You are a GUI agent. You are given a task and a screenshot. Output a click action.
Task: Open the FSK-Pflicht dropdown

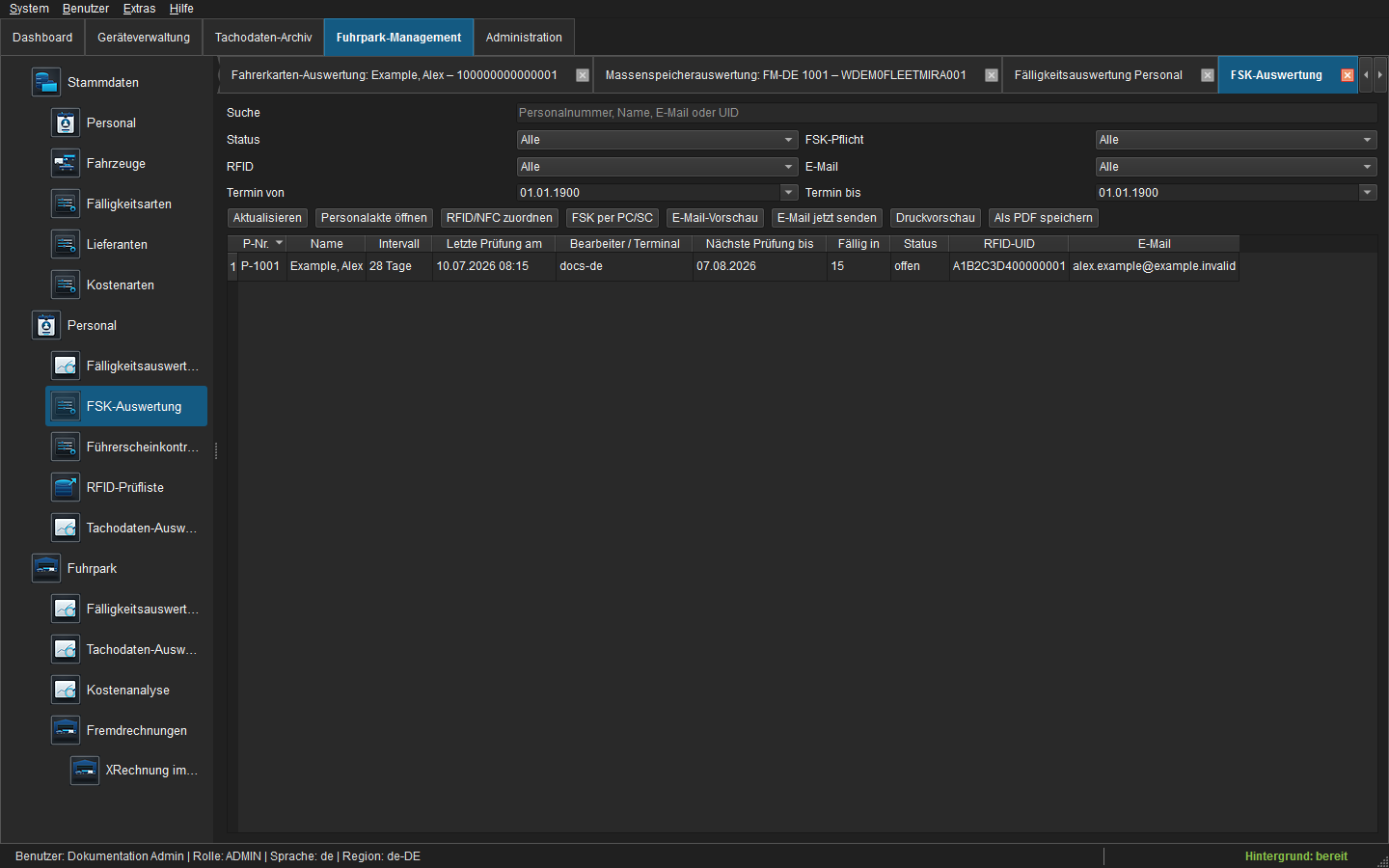click(x=1236, y=140)
